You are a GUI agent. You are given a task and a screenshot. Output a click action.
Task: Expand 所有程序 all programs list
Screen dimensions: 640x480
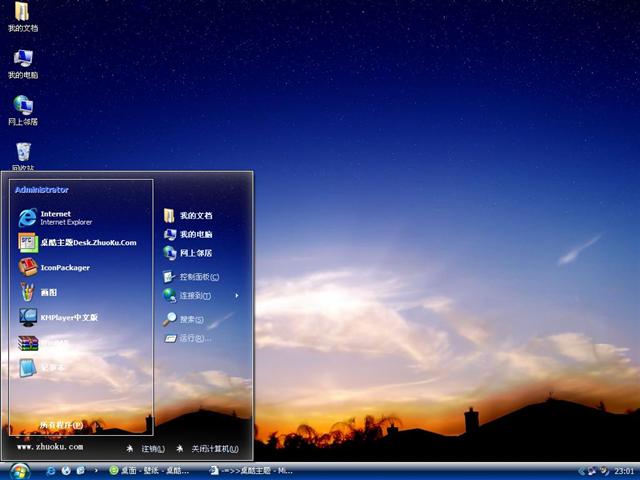(60, 425)
